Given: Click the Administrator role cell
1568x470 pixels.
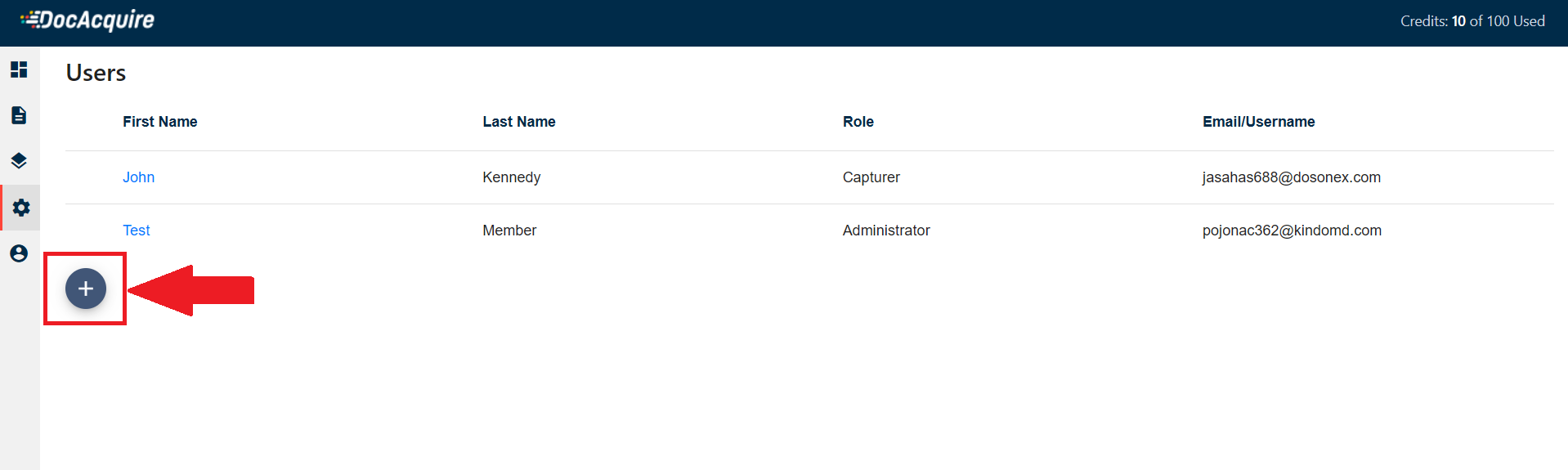Looking at the screenshot, I should pos(885,231).
